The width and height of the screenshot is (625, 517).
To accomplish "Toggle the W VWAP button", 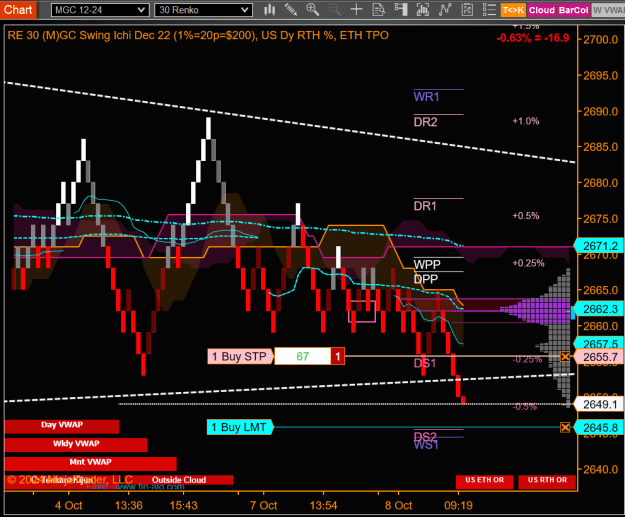I will point(608,10).
